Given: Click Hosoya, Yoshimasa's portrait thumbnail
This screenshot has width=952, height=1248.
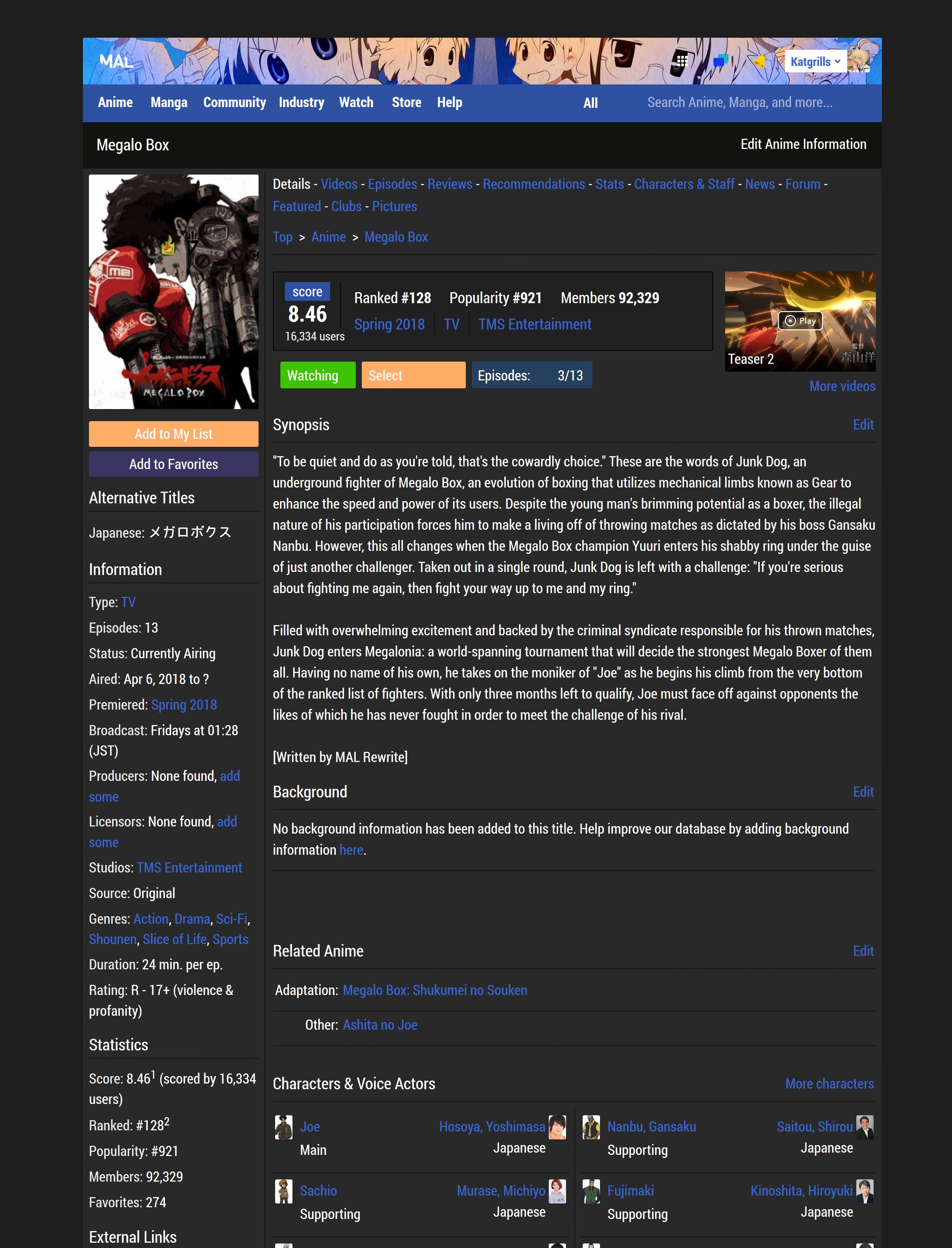Looking at the screenshot, I should click(557, 1127).
